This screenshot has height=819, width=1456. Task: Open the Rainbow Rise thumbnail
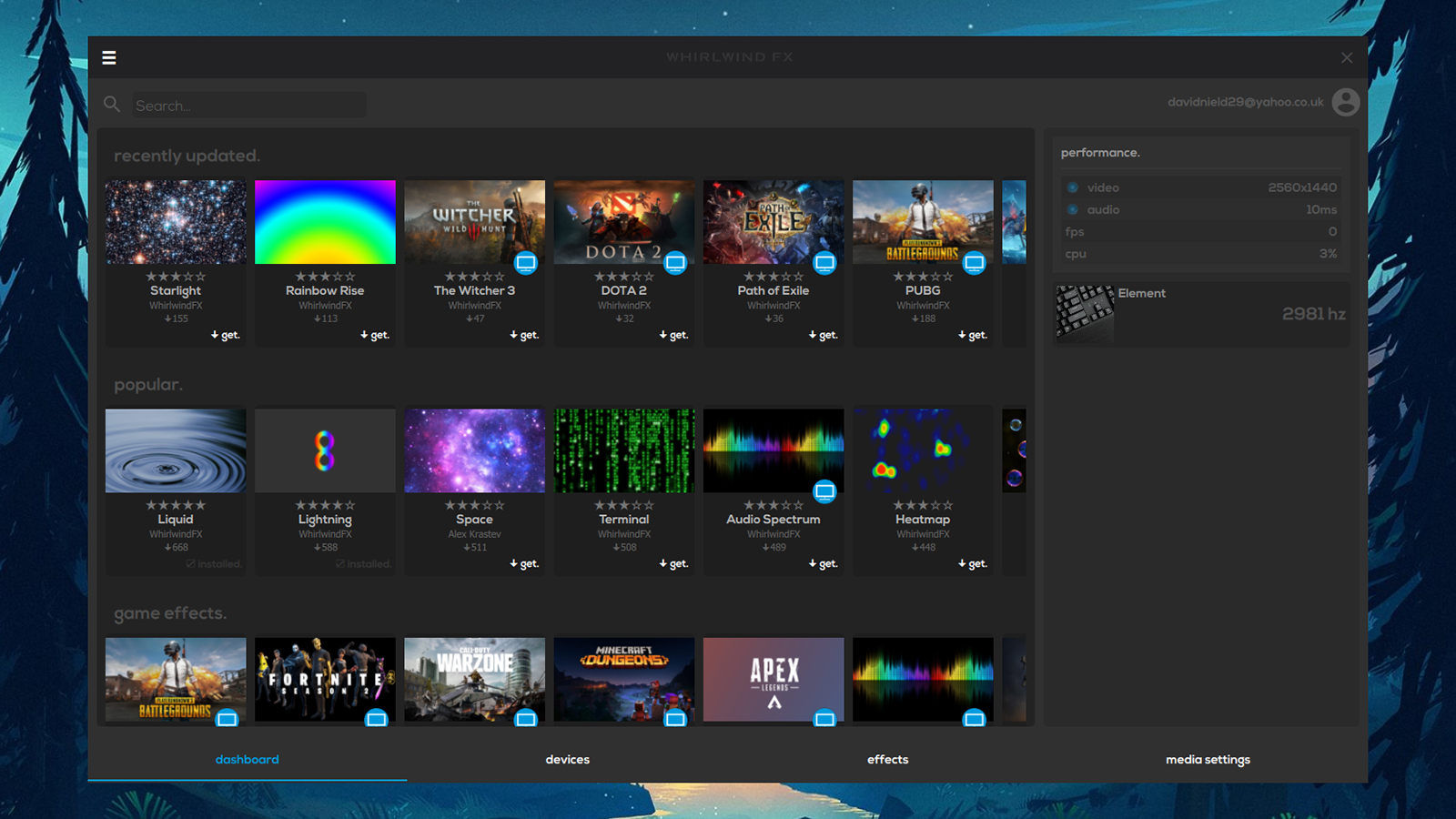[x=325, y=222]
